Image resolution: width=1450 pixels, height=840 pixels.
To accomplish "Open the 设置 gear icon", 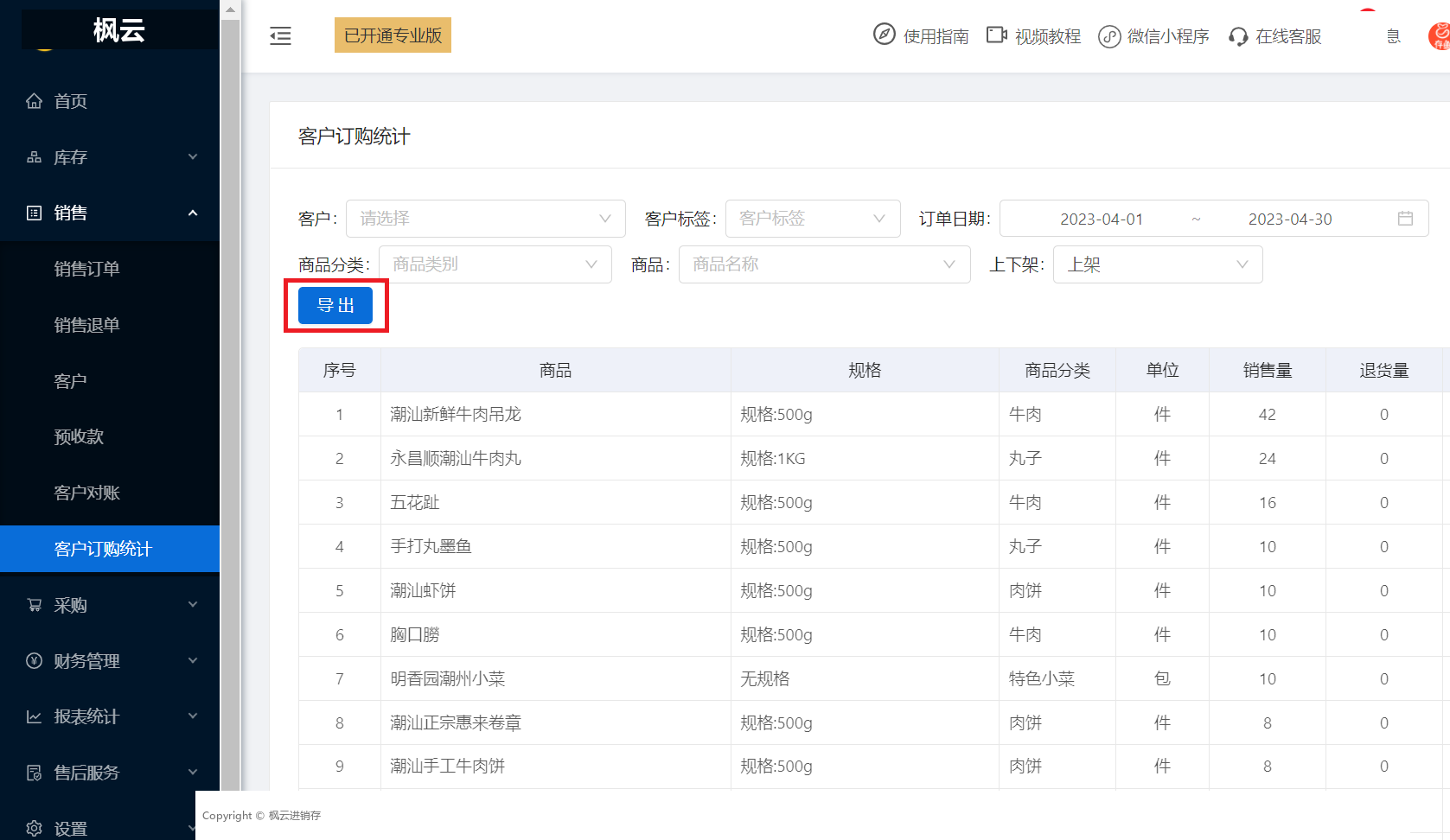I will [x=34, y=828].
